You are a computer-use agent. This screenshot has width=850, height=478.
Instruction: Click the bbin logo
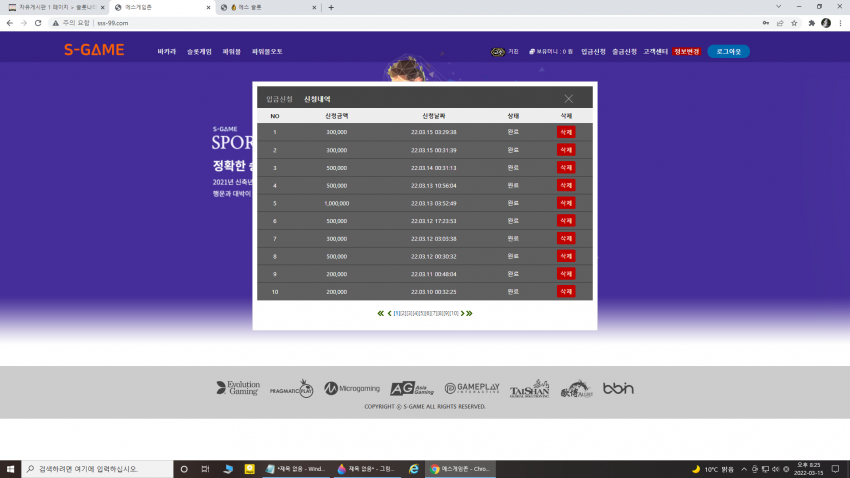coord(618,388)
